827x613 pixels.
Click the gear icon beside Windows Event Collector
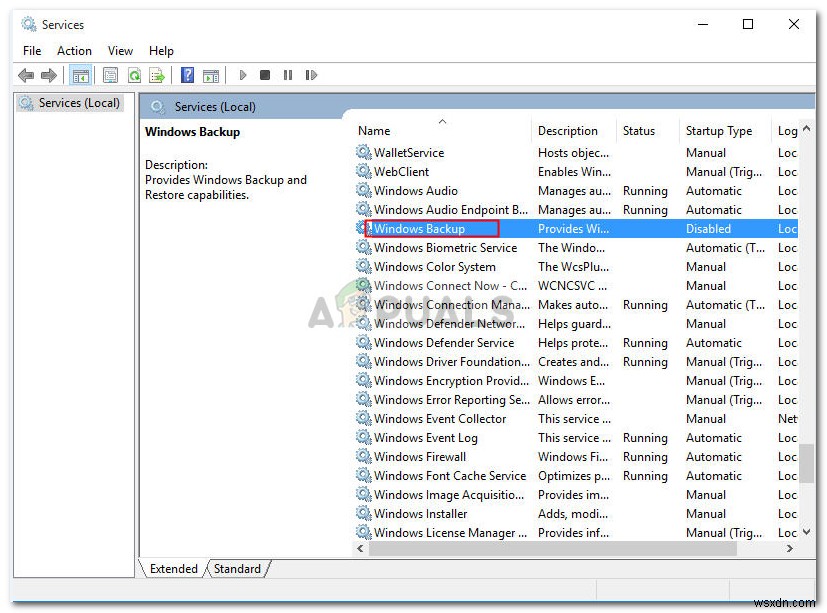pos(363,418)
